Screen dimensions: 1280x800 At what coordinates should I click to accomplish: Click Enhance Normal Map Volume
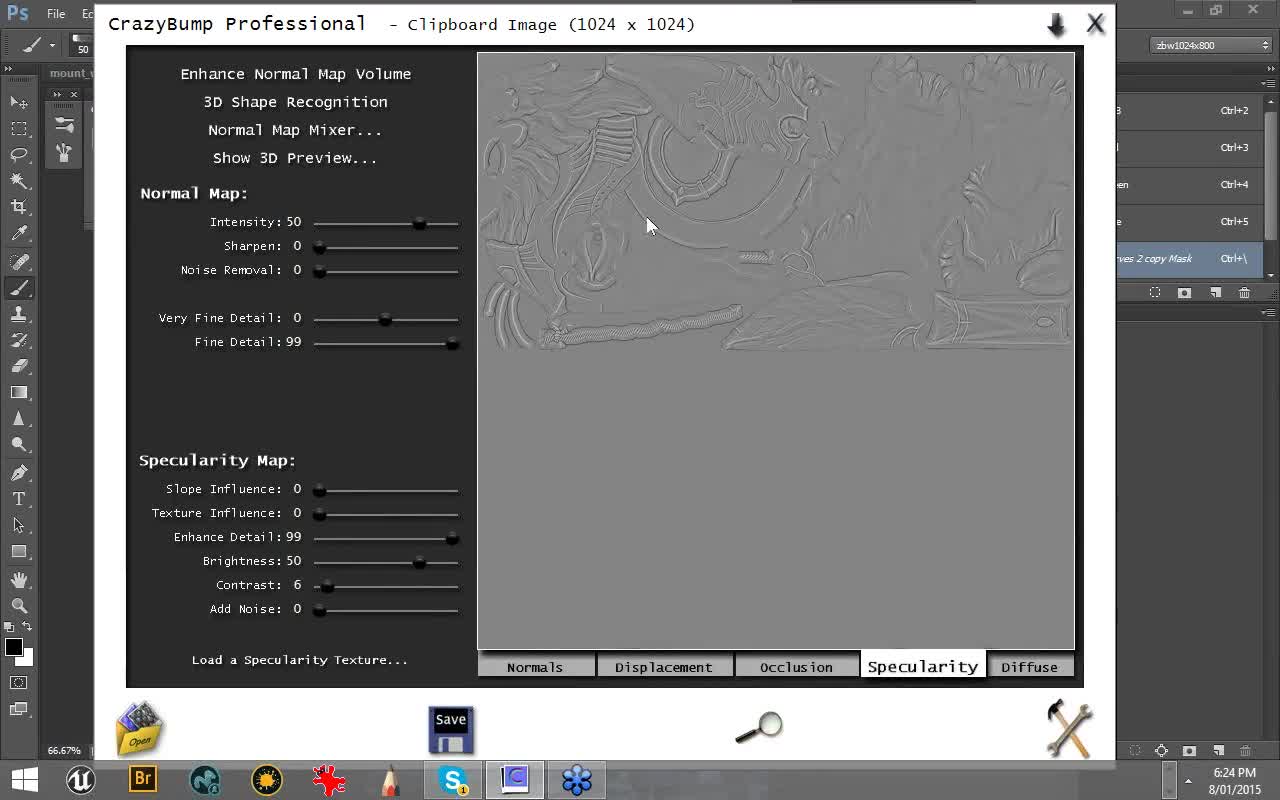(296, 74)
